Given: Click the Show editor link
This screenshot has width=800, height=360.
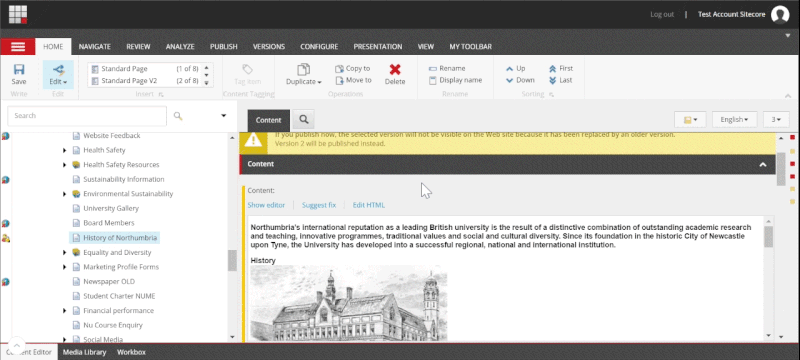Looking at the screenshot, I should pos(266,205).
